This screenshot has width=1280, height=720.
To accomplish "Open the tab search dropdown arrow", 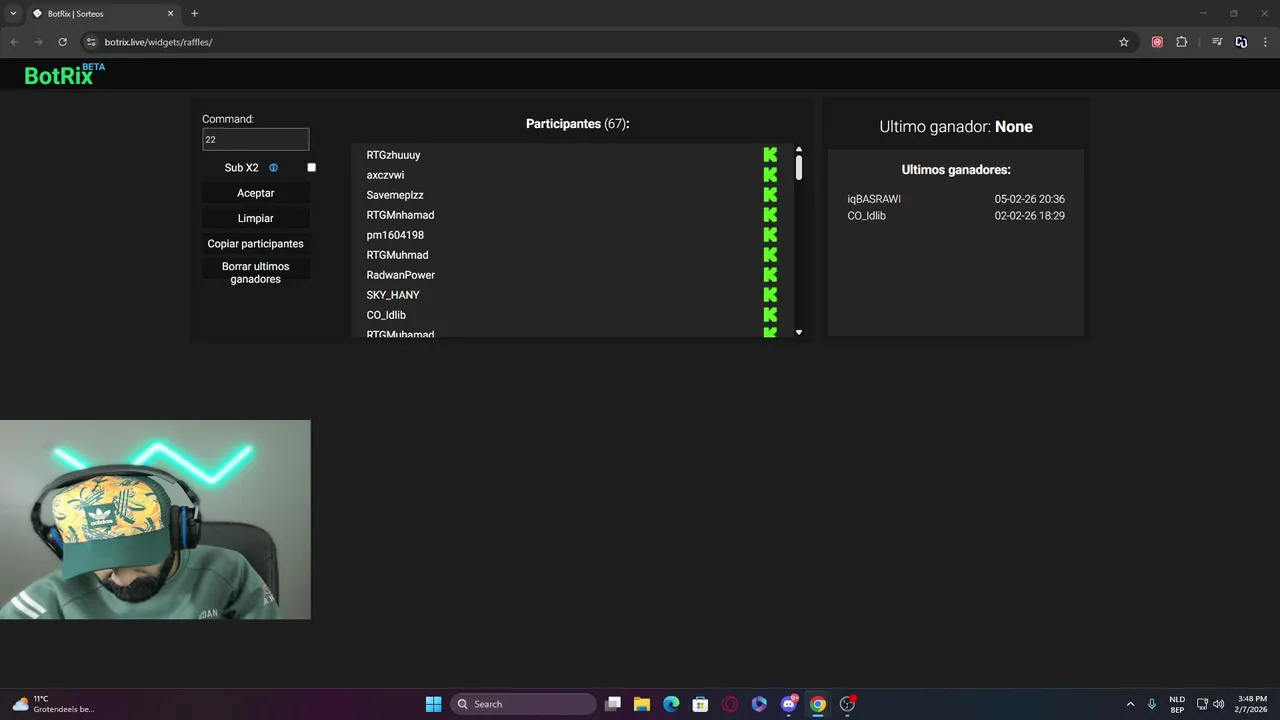I will tap(13, 14).
